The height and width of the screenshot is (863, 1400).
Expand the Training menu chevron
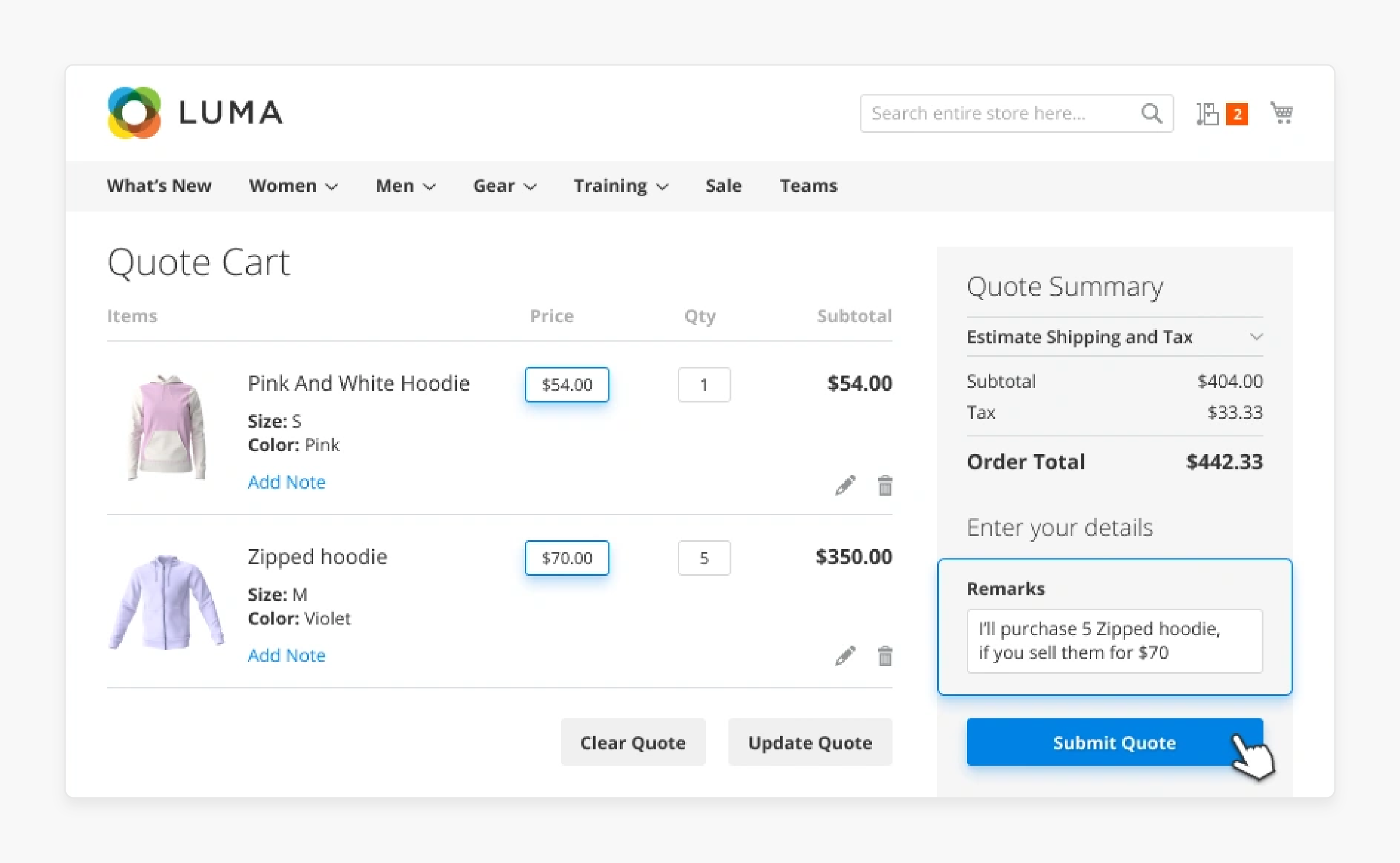coord(662,187)
